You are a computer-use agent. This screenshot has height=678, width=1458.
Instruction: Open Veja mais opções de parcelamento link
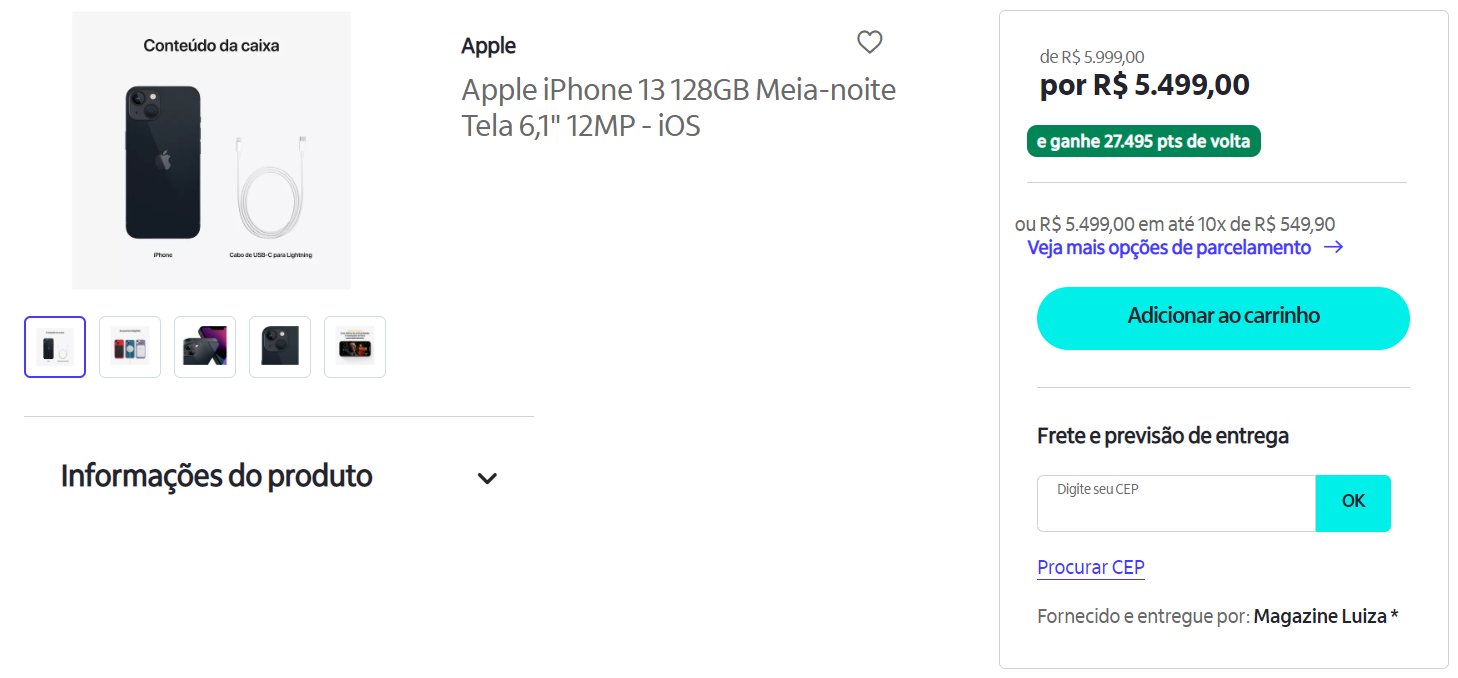1169,247
